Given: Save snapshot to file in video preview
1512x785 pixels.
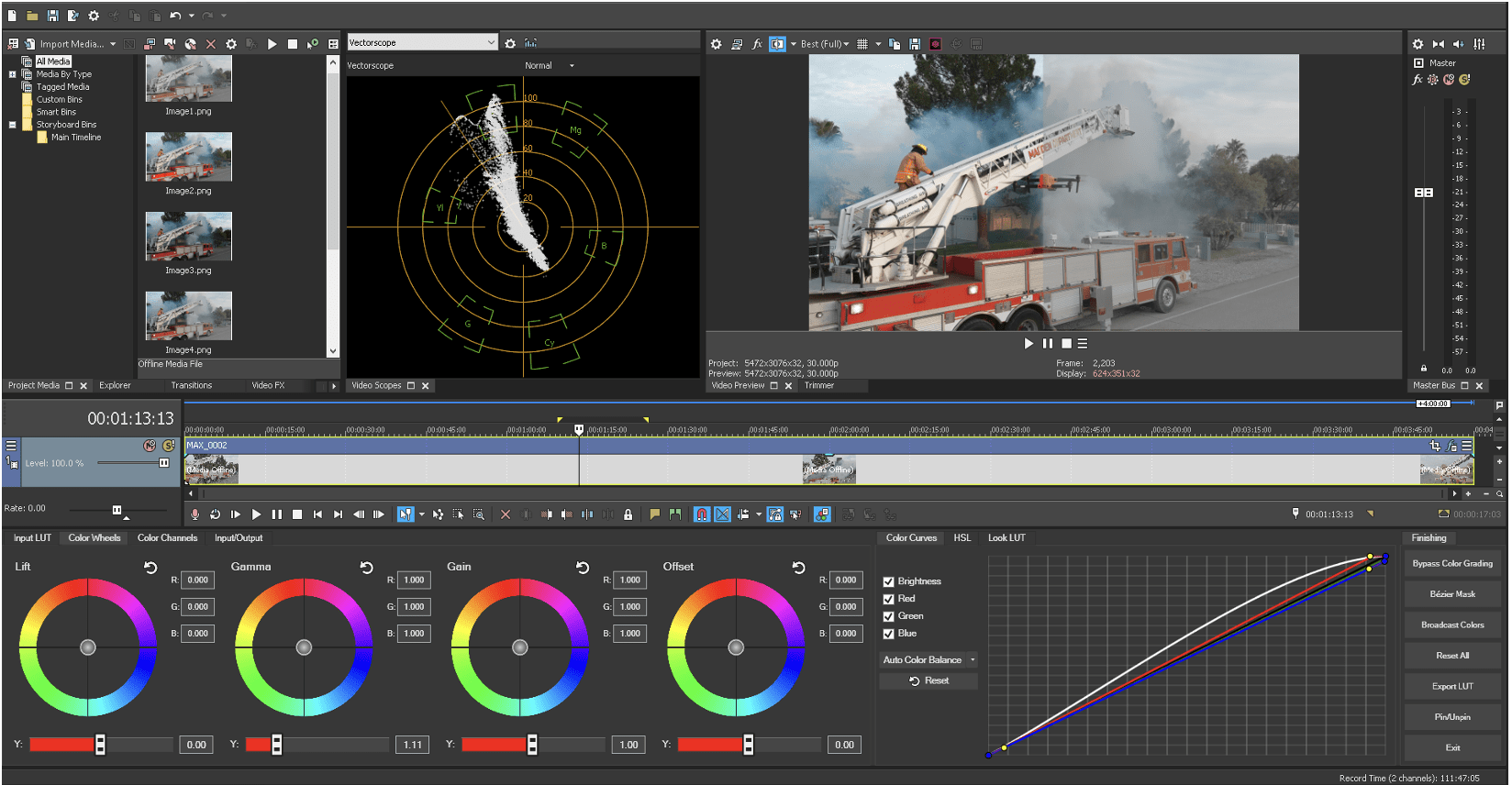Looking at the screenshot, I should coord(915,44).
